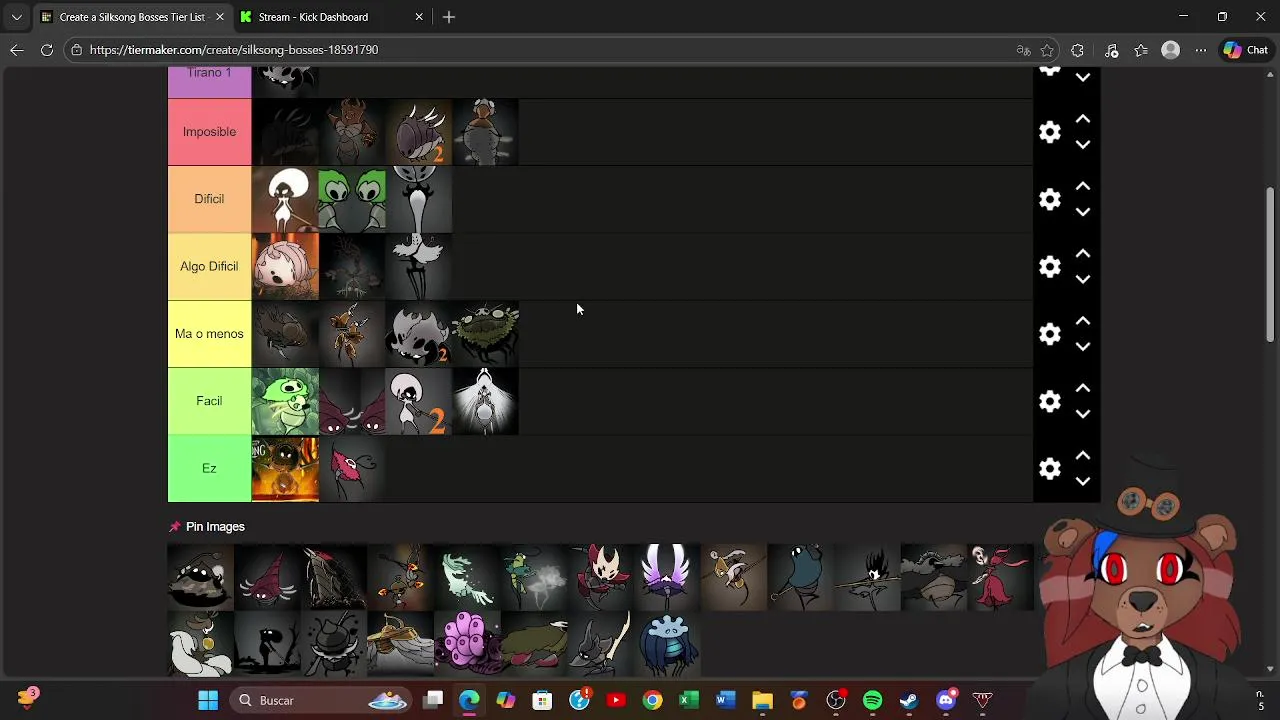Click the Facil green tier label
The height and width of the screenshot is (720, 1280).
coord(209,401)
